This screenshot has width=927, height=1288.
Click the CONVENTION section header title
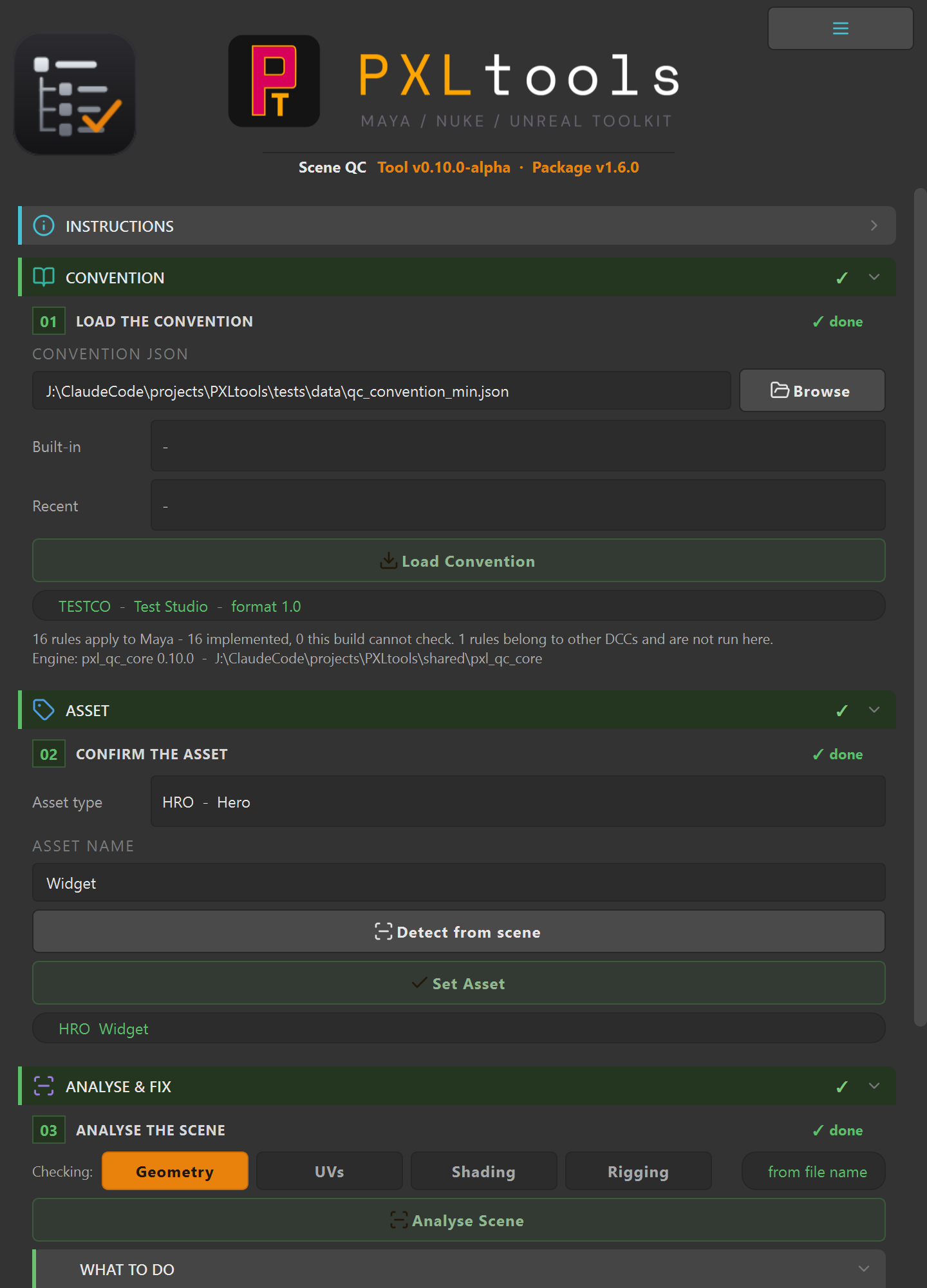pyautogui.click(x=115, y=278)
